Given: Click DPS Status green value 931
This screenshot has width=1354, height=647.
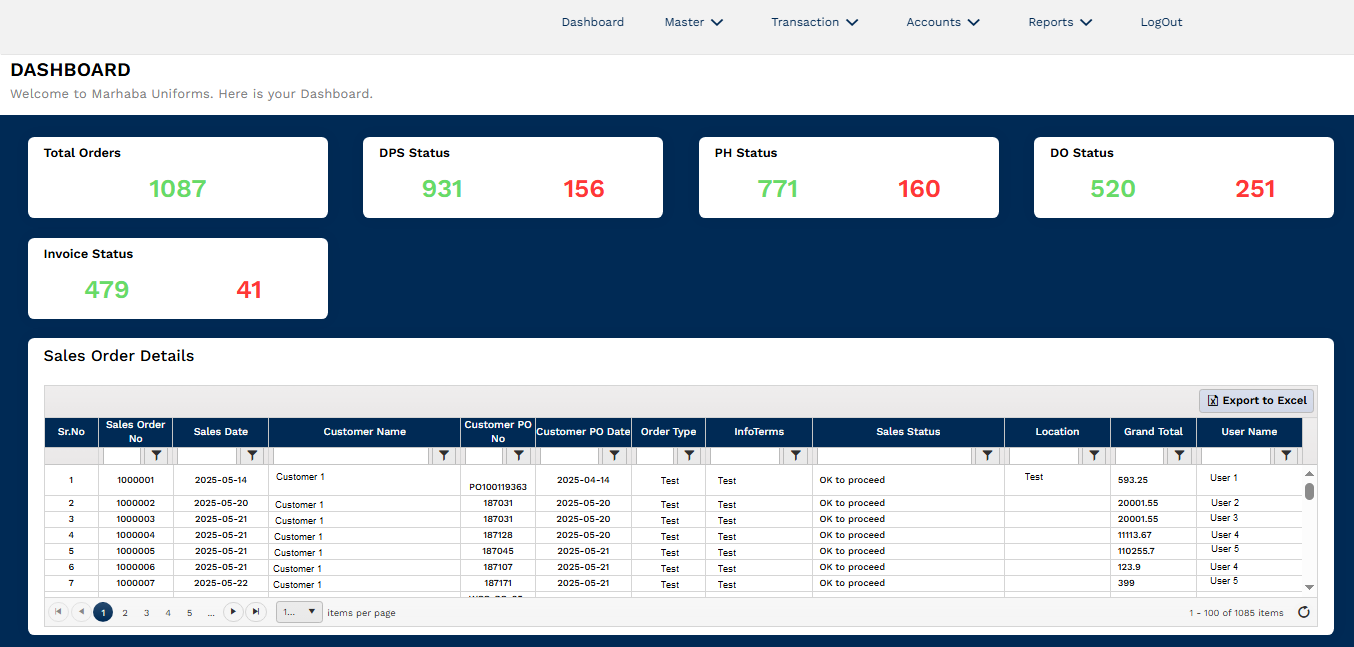Looking at the screenshot, I should [442, 189].
